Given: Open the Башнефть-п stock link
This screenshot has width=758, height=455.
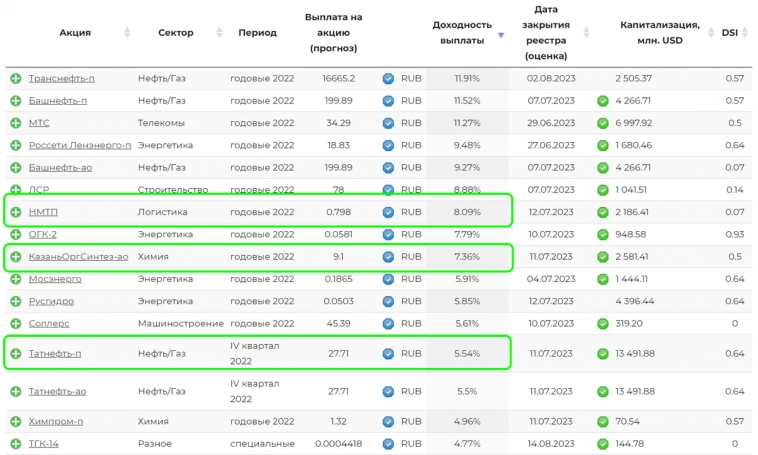Looking at the screenshot, I should pyautogui.click(x=58, y=101).
